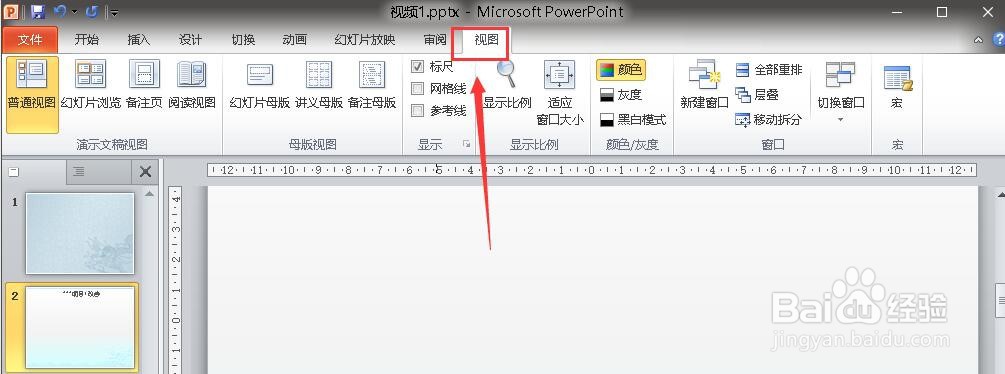Click inside the blank slide canvas
The height and width of the screenshot is (374, 1005).
[x=593, y=280]
